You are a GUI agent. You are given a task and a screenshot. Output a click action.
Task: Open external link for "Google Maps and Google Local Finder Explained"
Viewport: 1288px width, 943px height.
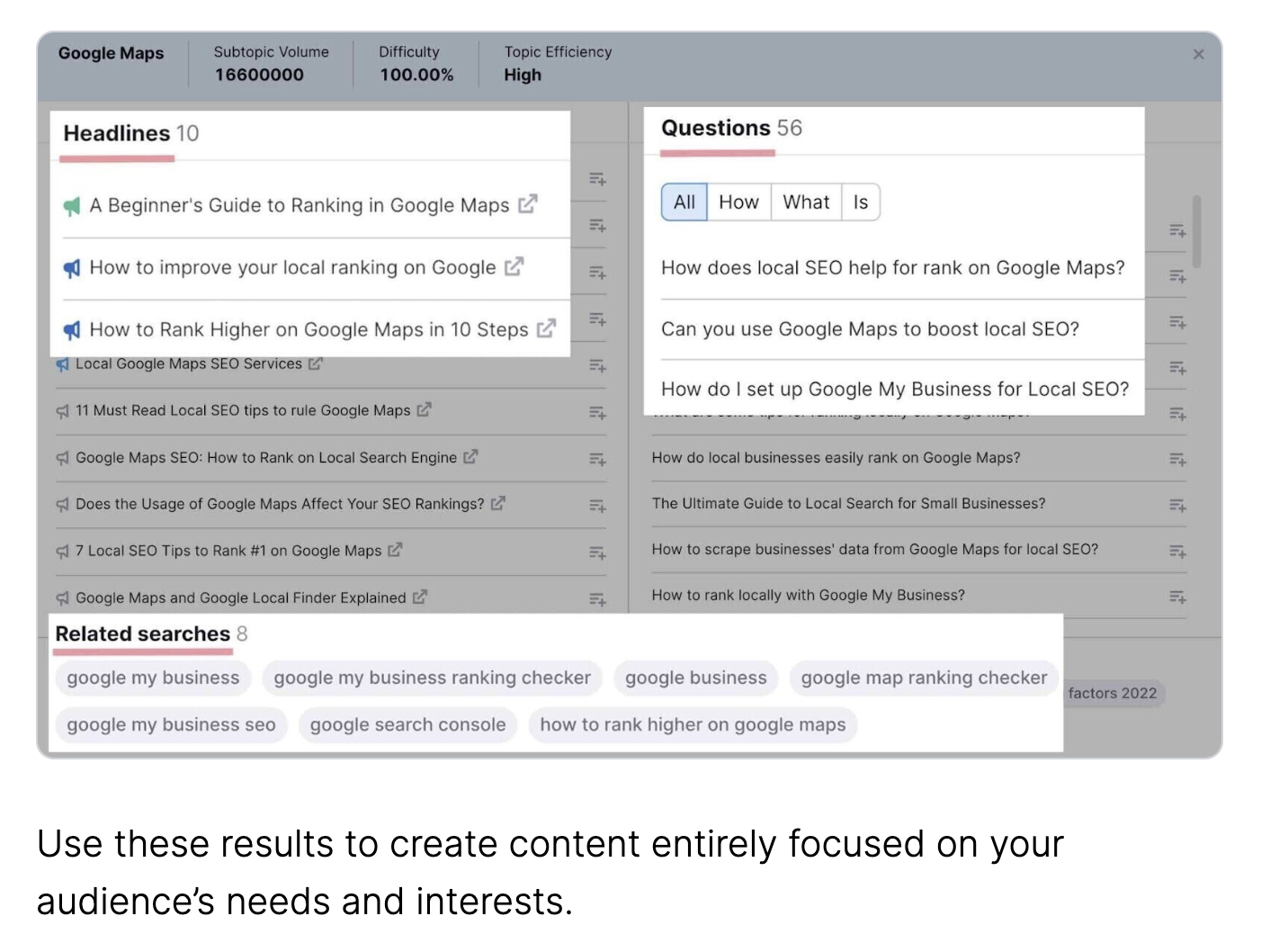pyautogui.click(x=419, y=597)
